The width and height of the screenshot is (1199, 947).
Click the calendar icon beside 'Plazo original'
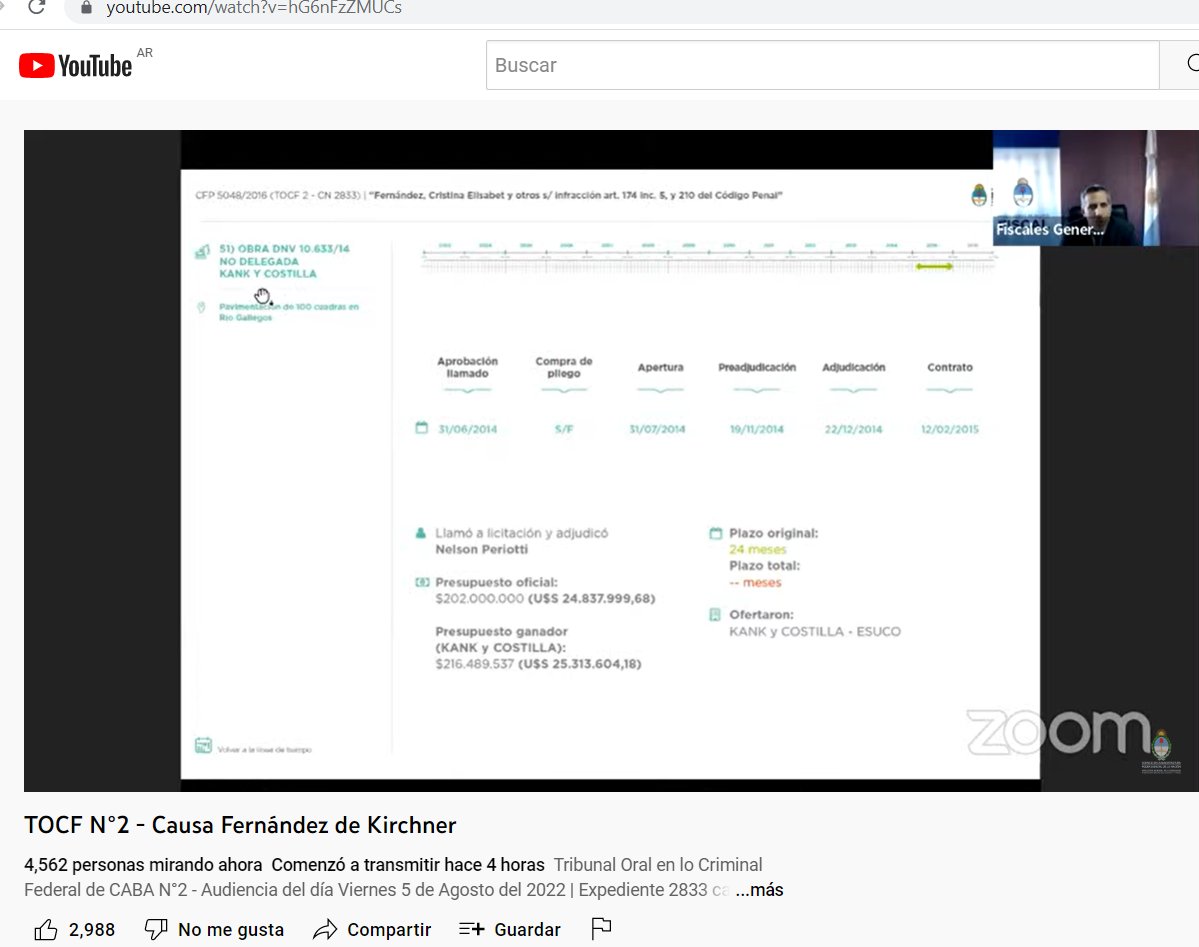[716, 533]
